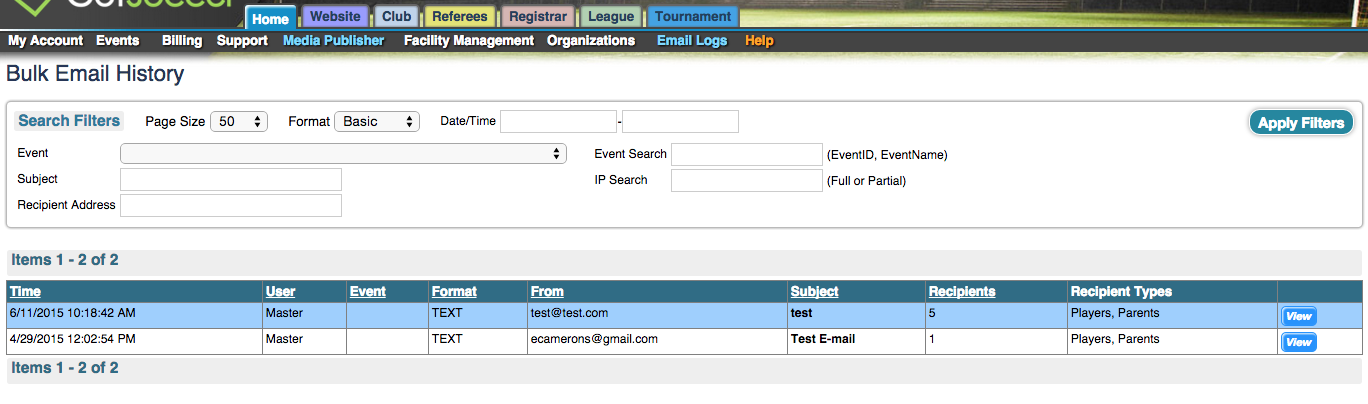The image size is (1368, 404).
Task: Open the League tab
Action: (611, 17)
